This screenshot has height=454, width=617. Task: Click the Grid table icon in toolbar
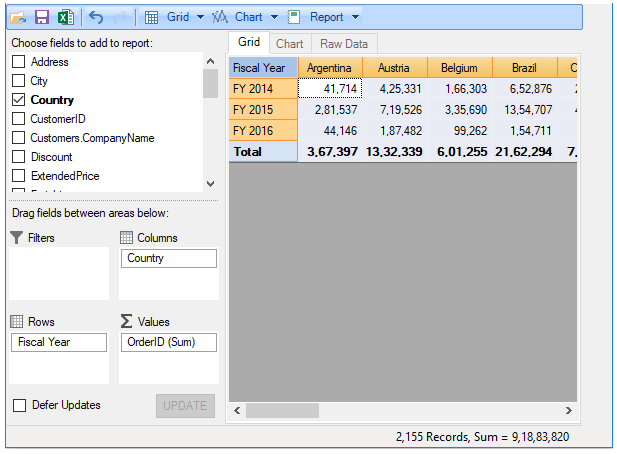(152, 17)
